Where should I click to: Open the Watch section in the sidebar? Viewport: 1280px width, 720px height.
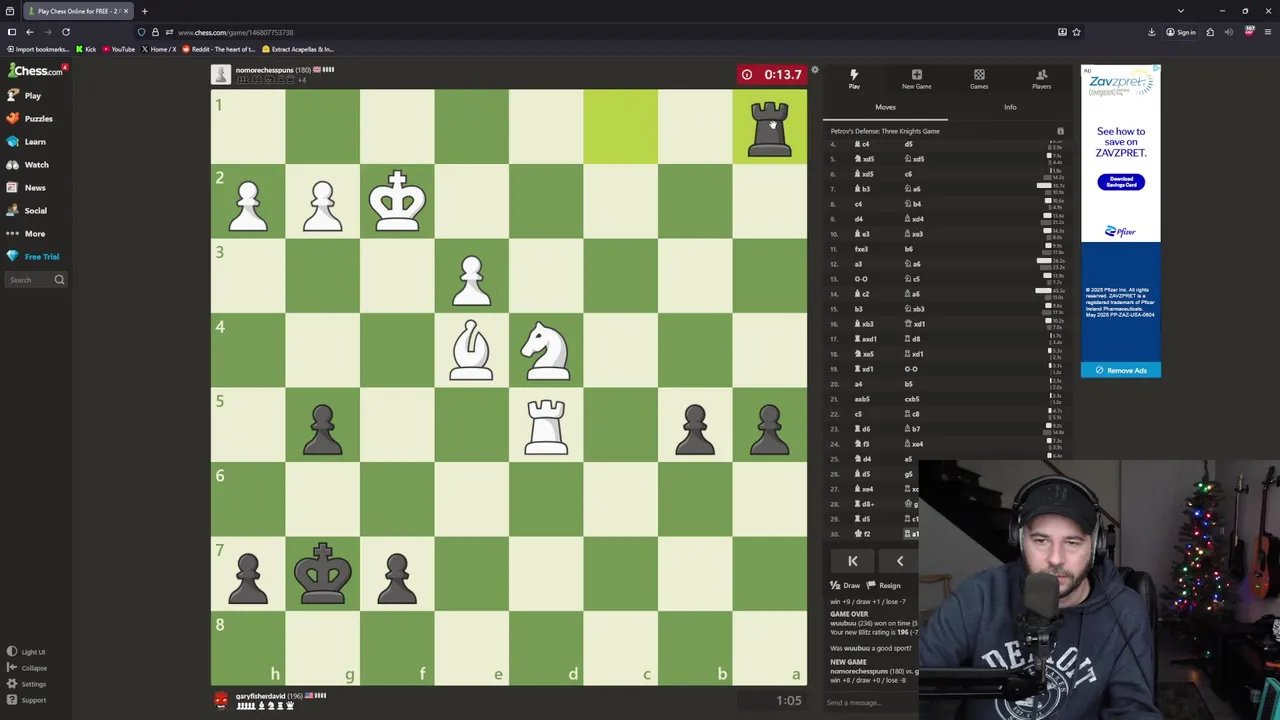click(x=27, y=165)
